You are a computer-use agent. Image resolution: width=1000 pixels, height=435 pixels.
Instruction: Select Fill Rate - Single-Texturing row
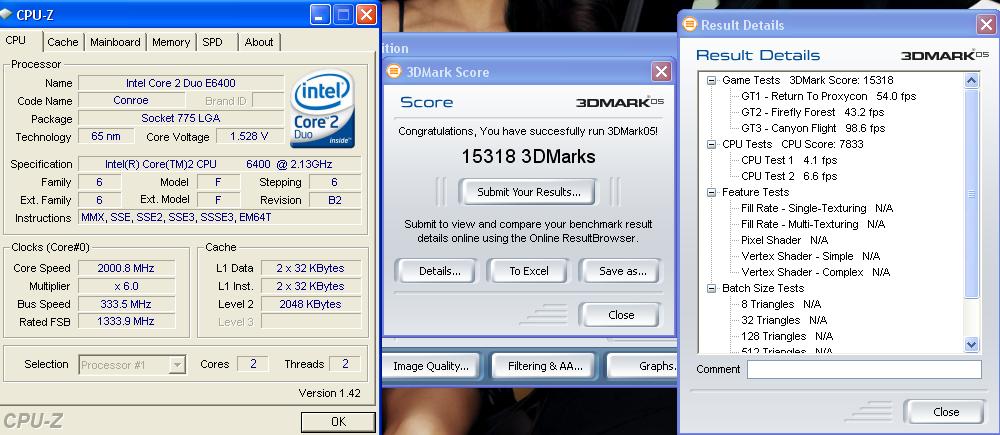[x=817, y=208]
